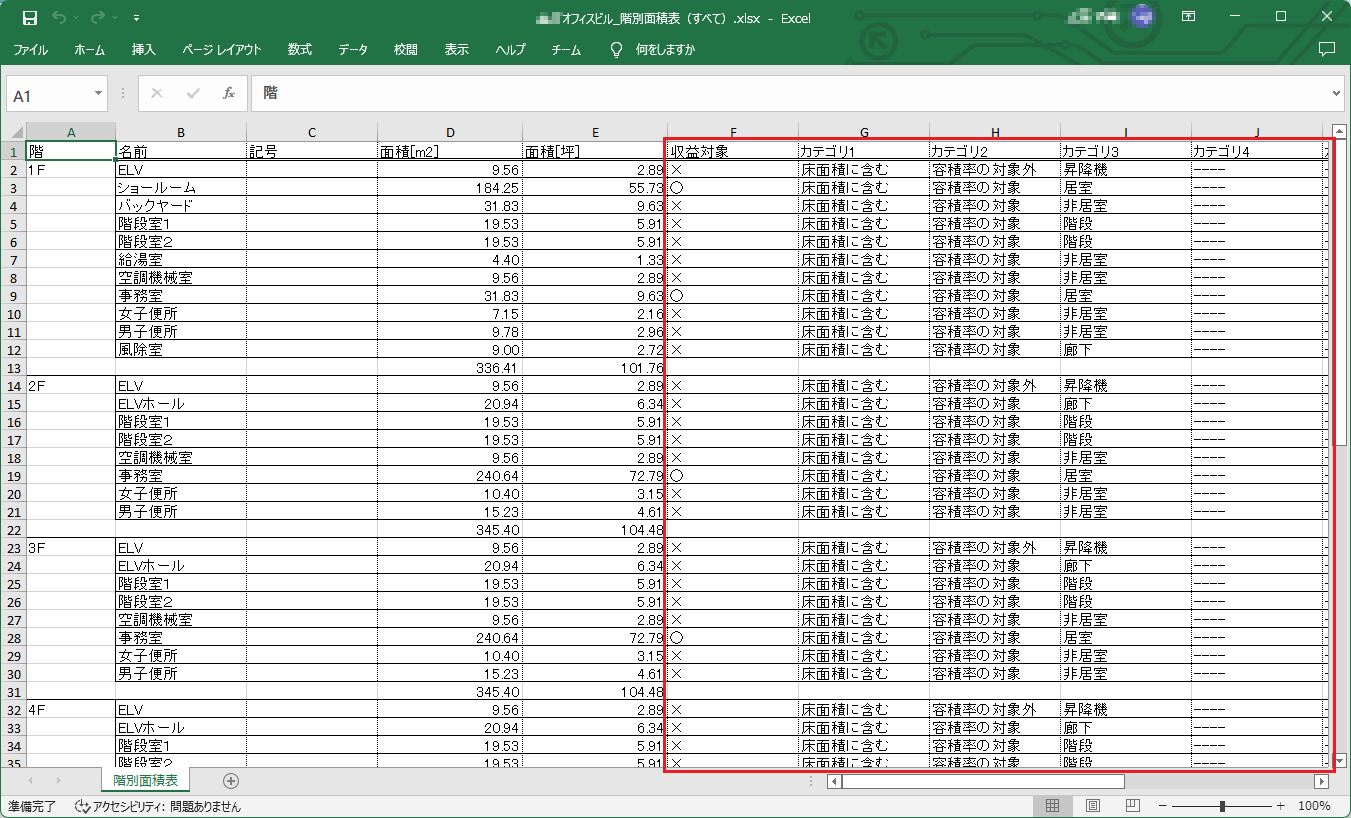Switch to Normal view icon
Screen dimensions: 1351x818
click(1052, 805)
